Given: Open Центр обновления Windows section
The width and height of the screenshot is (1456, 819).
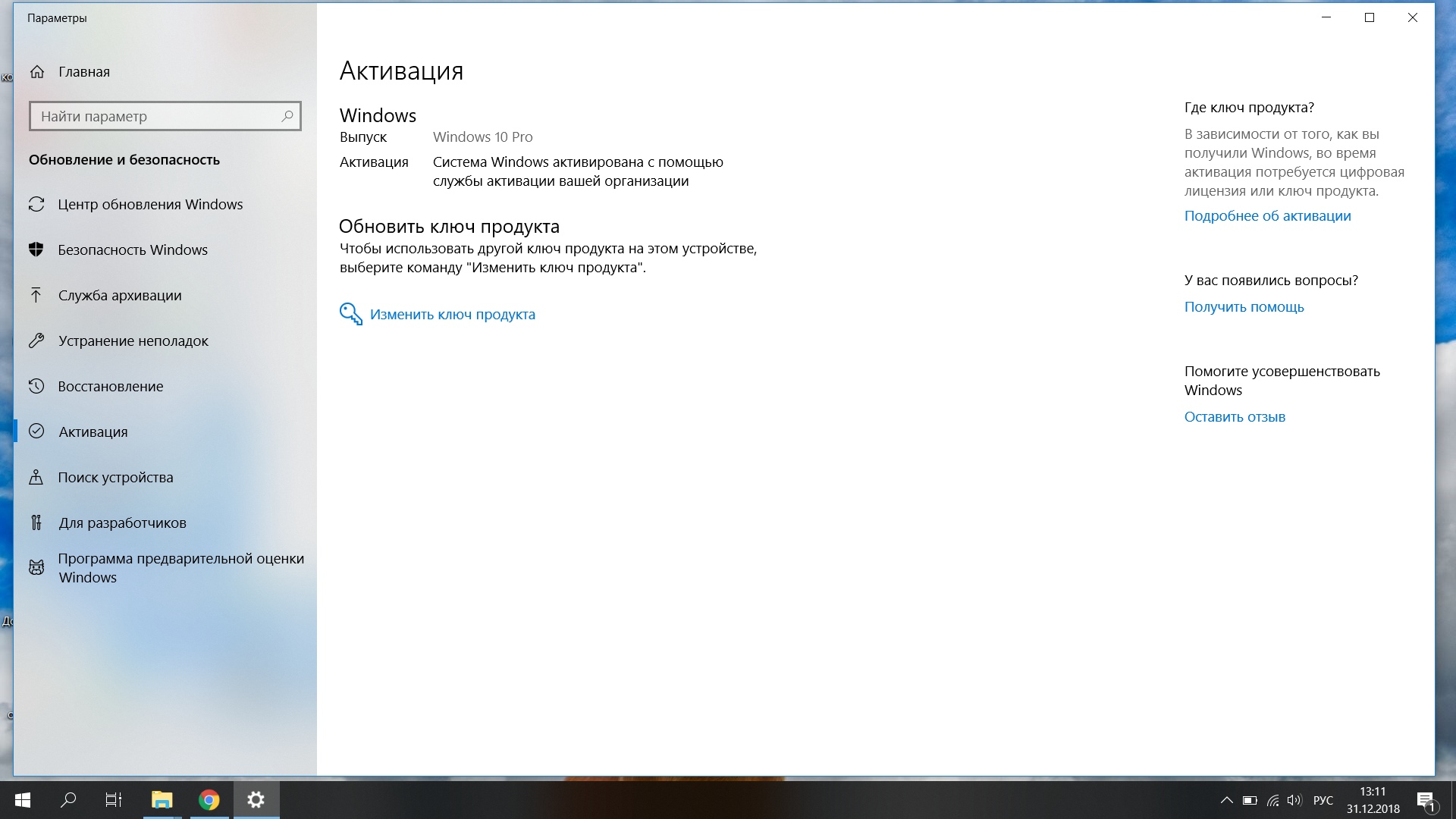Looking at the screenshot, I should 150,204.
